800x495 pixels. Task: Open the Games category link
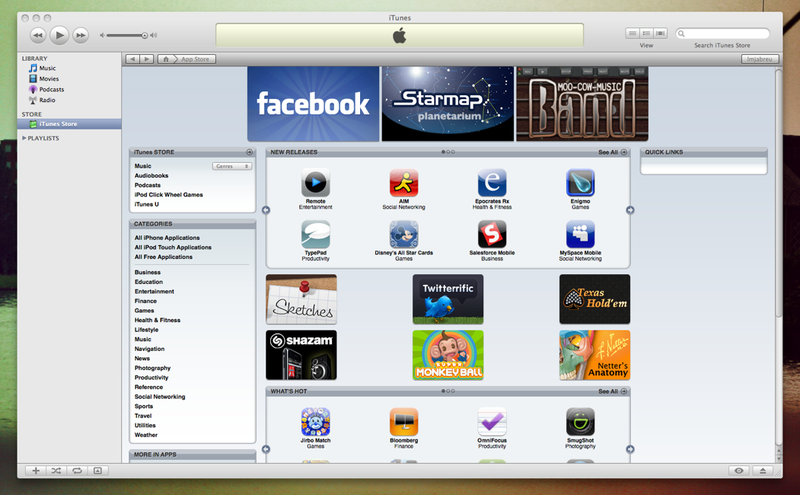click(x=144, y=311)
